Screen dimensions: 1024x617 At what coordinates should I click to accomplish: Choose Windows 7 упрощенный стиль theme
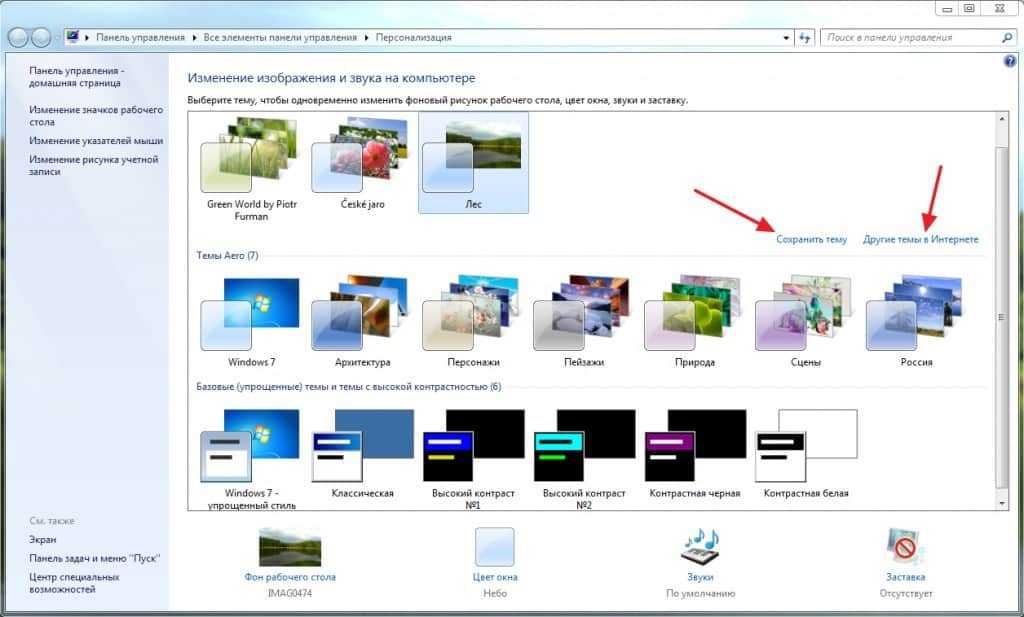[251, 458]
